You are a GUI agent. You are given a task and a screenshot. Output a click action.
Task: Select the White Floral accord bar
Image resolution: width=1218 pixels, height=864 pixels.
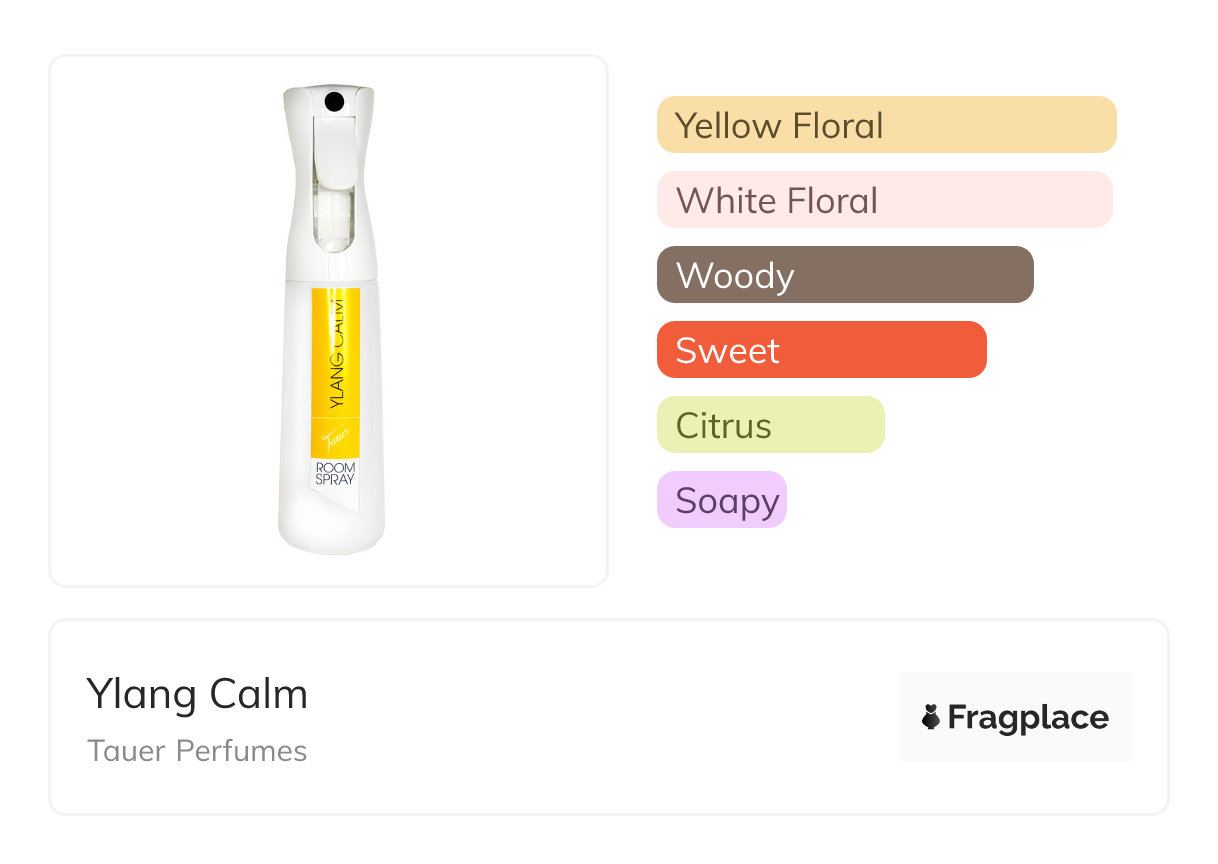[884, 200]
